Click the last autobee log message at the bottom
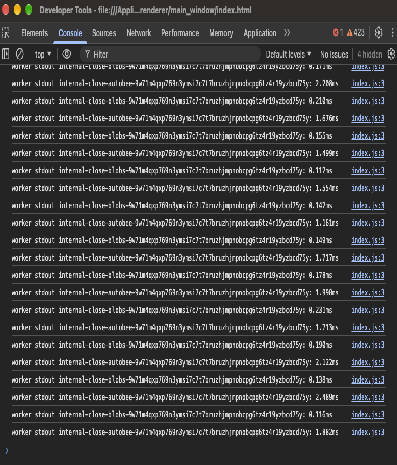 tap(175, 432)
